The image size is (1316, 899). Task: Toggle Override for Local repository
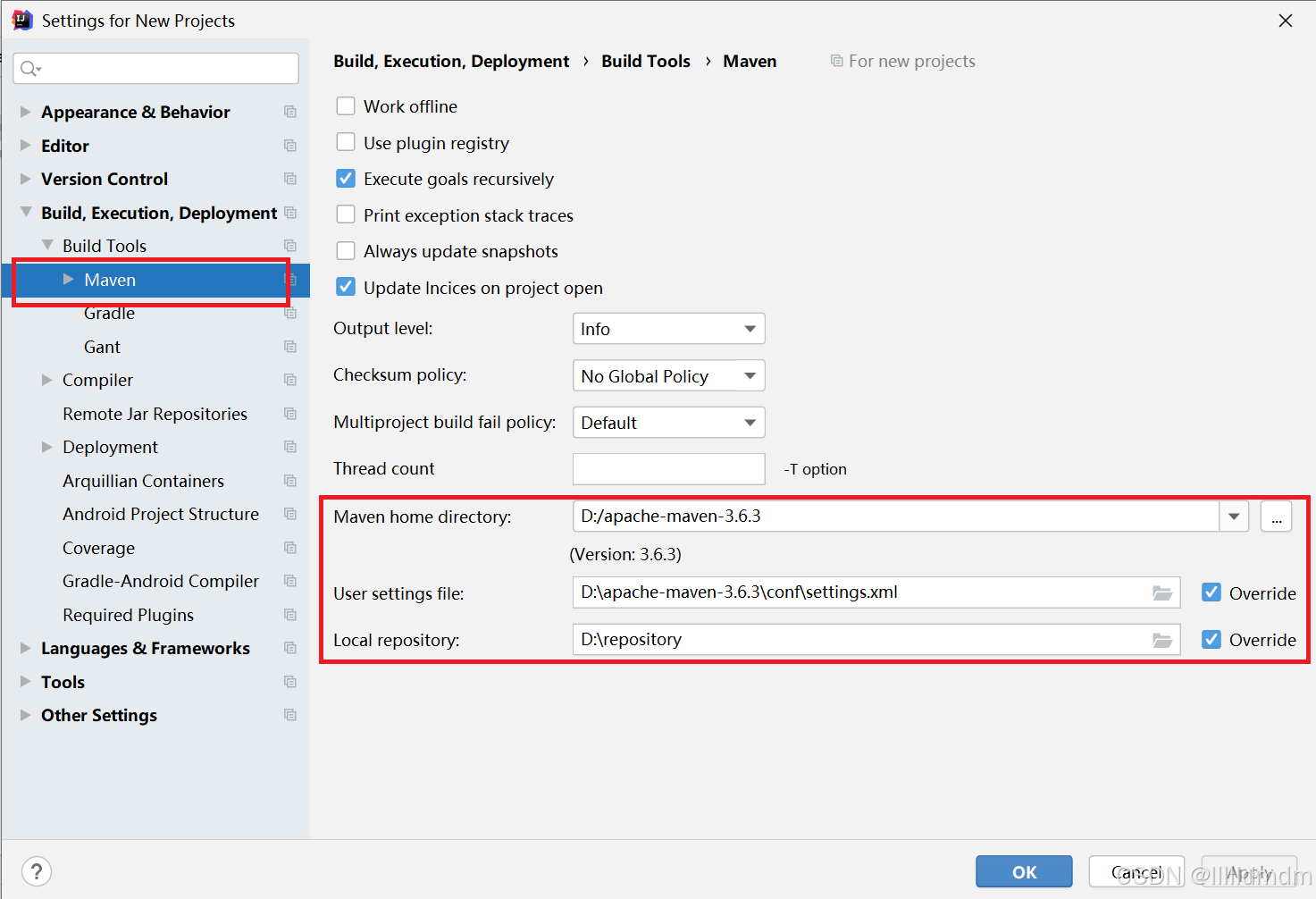click(1211, 639)
